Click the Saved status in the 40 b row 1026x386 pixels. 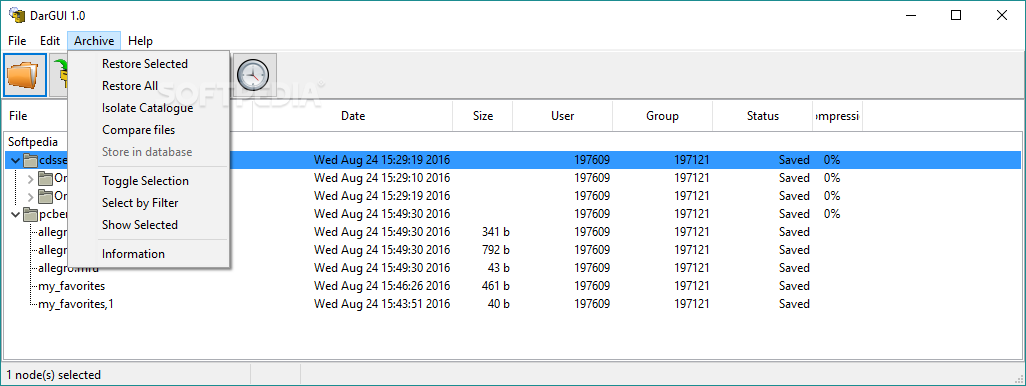794,304
